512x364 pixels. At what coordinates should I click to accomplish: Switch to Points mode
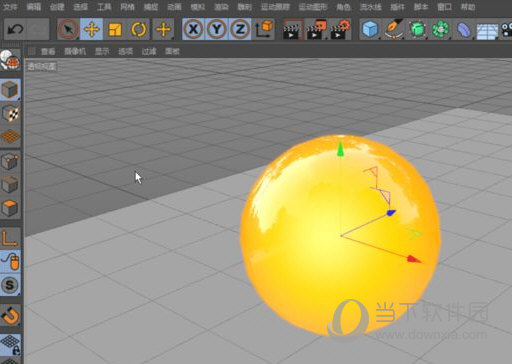point(10,161)
